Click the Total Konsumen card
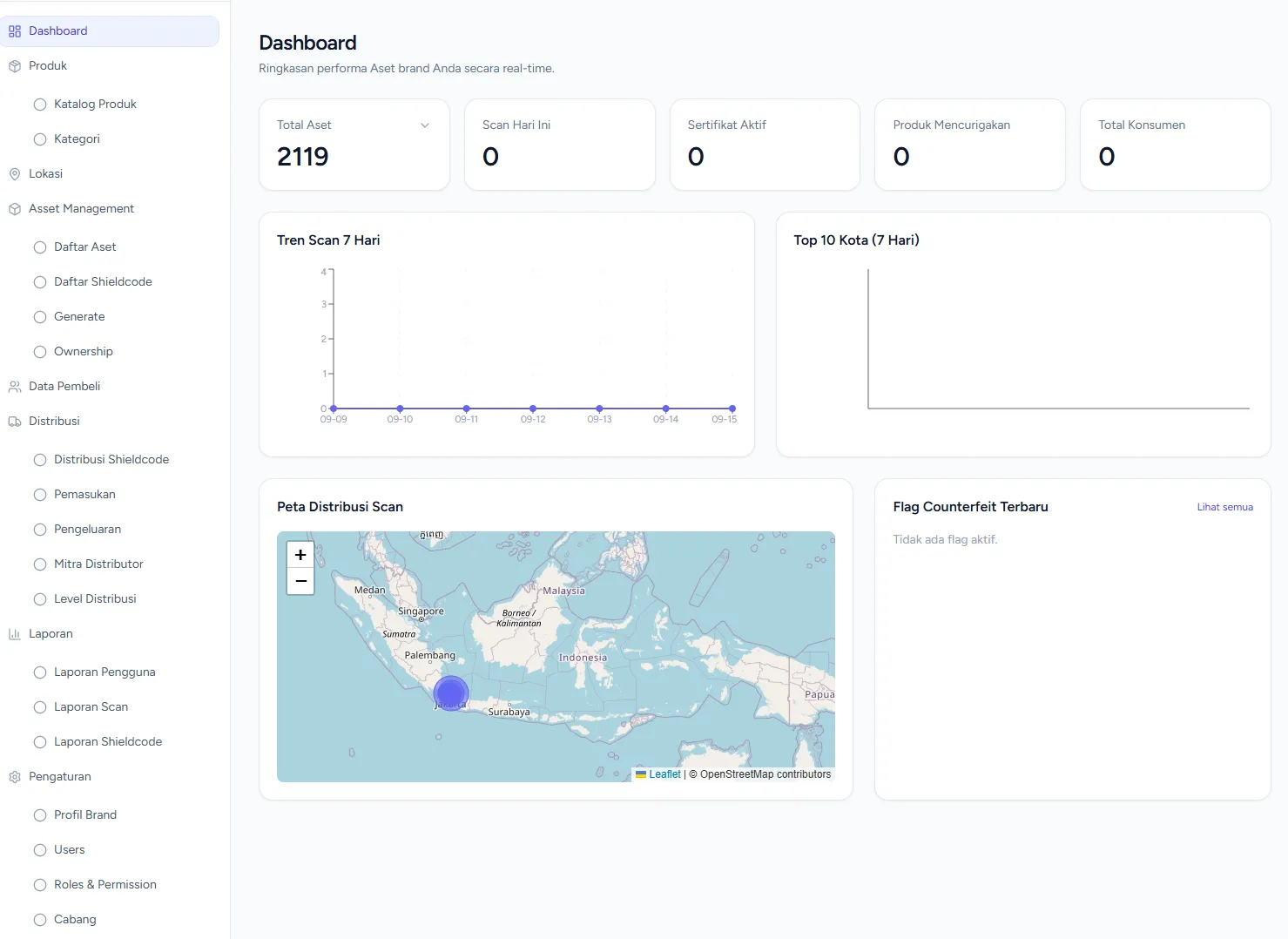Image resolution: width=1288 pixels, height=939 pixels. [x=1176, y=145]
